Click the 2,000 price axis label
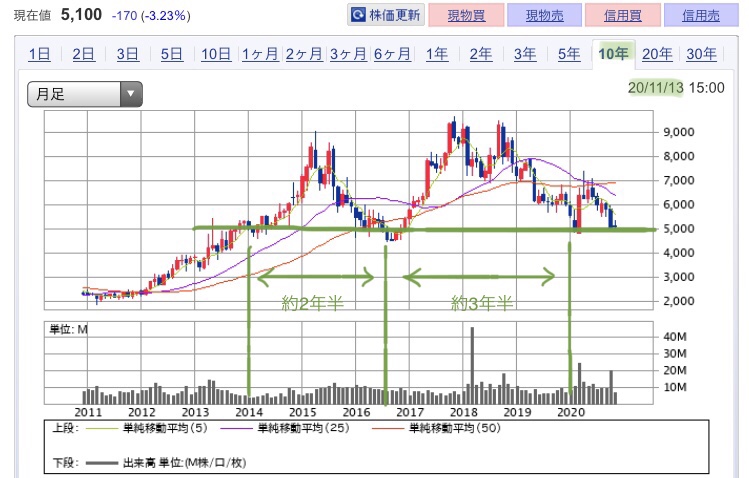 (x=679, y=301)
